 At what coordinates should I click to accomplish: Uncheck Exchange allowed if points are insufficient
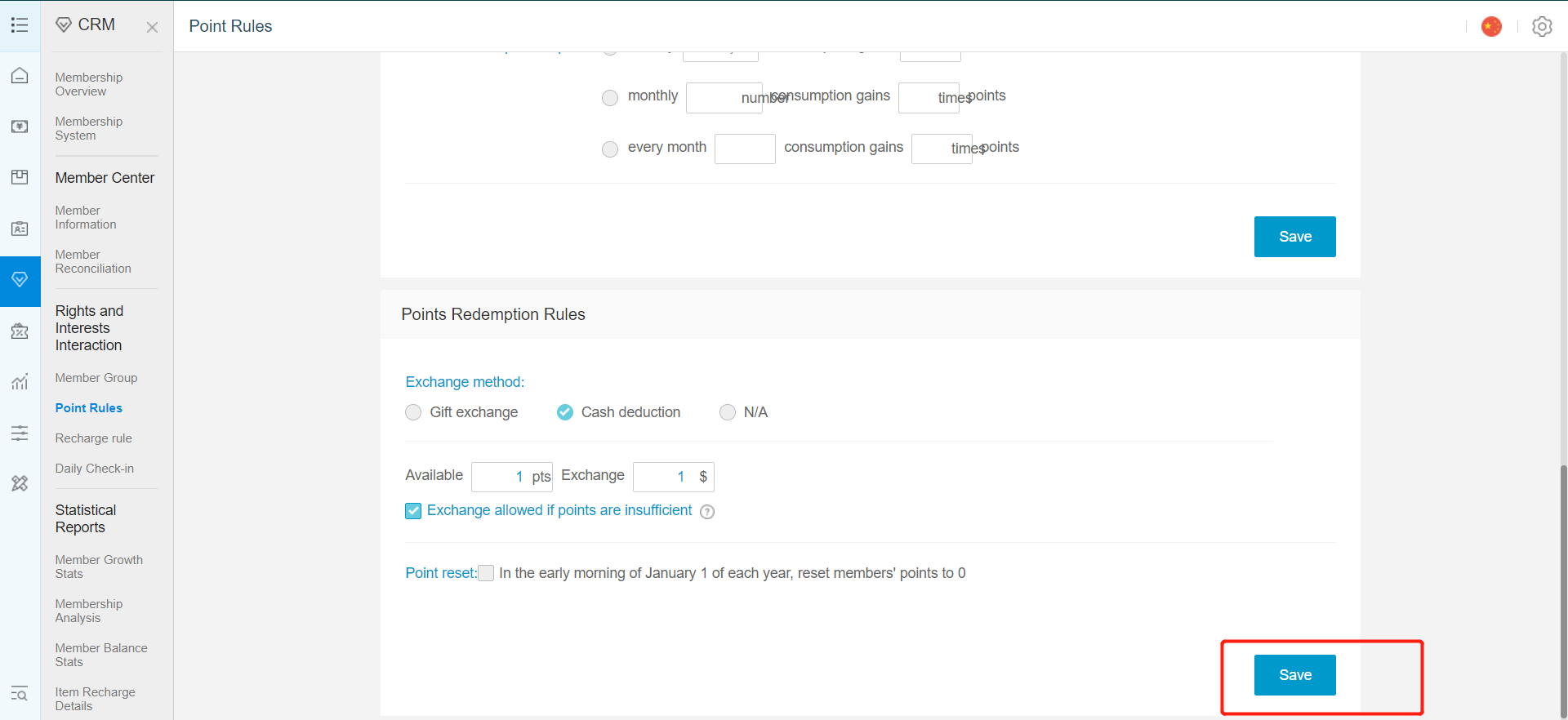(413, 511)
